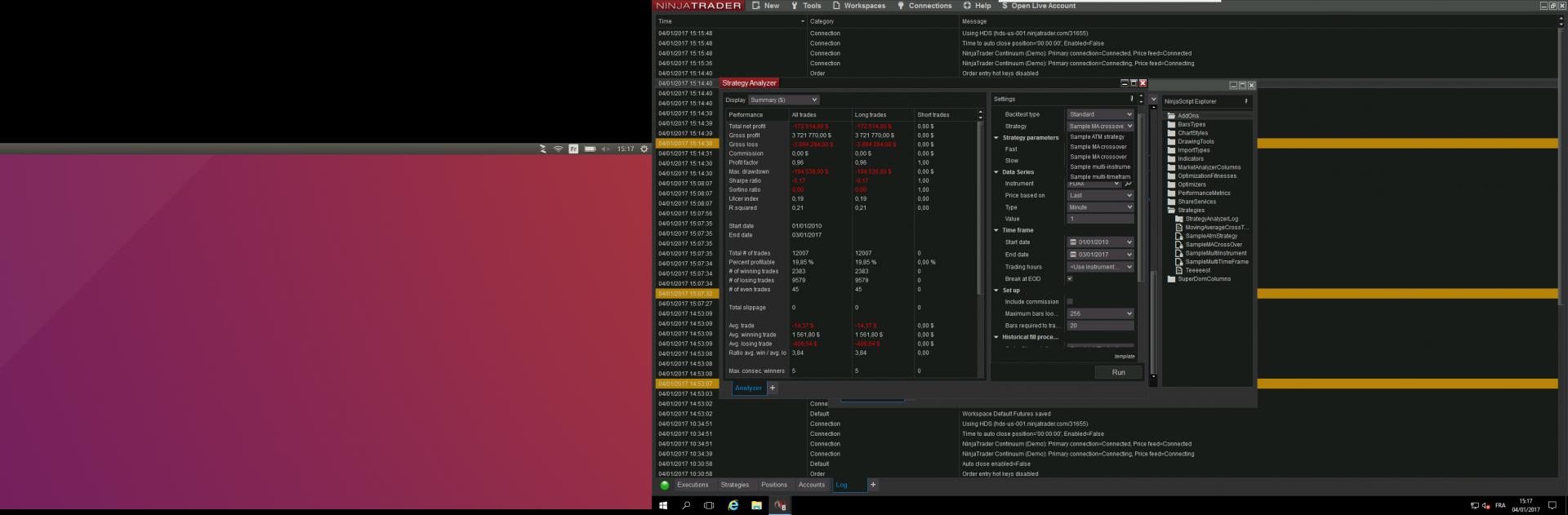Click the NinjaScript Explorer pin icon

pos(1246,101)
